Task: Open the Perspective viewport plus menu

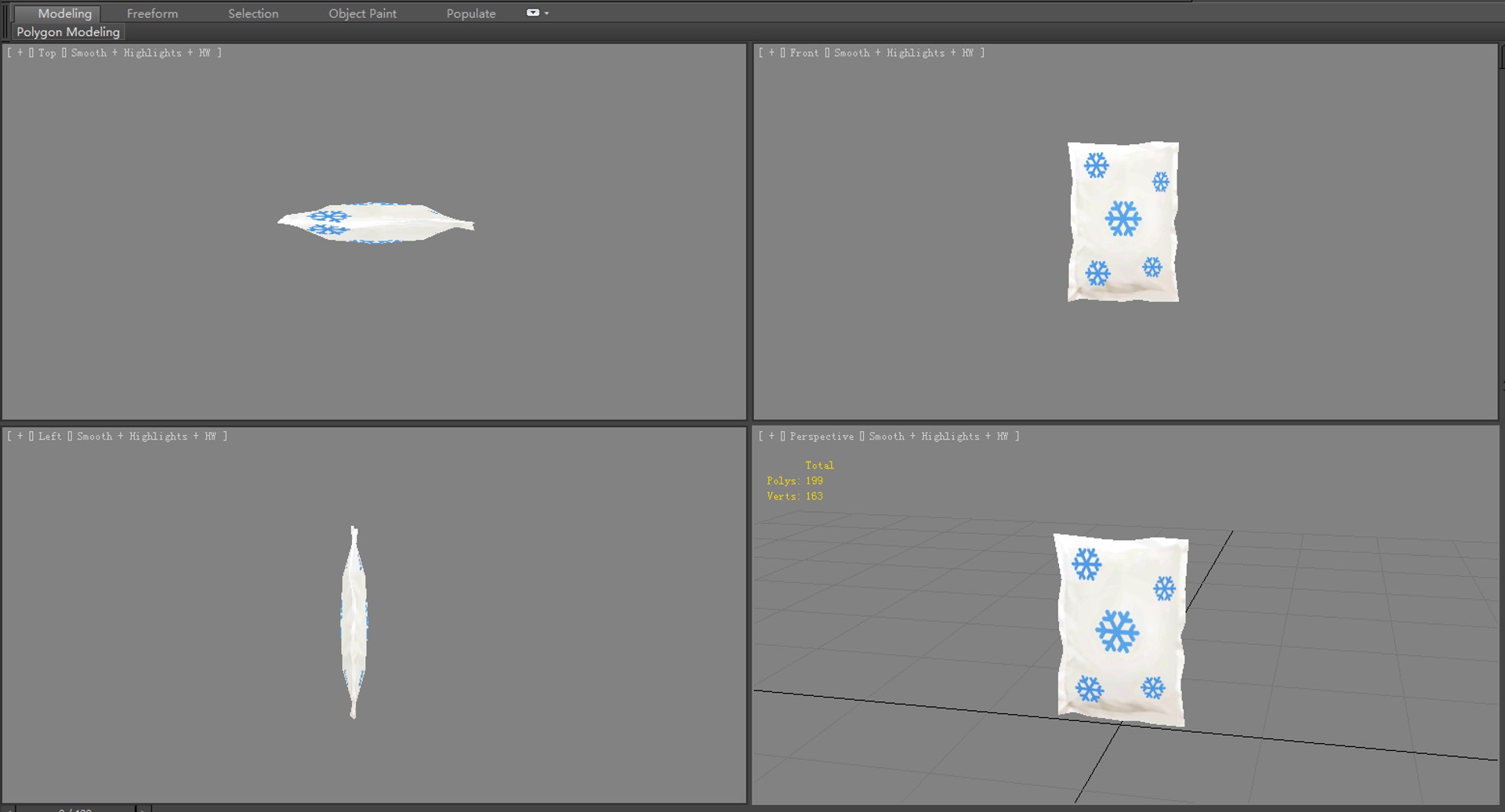Action: coord(772,436)
